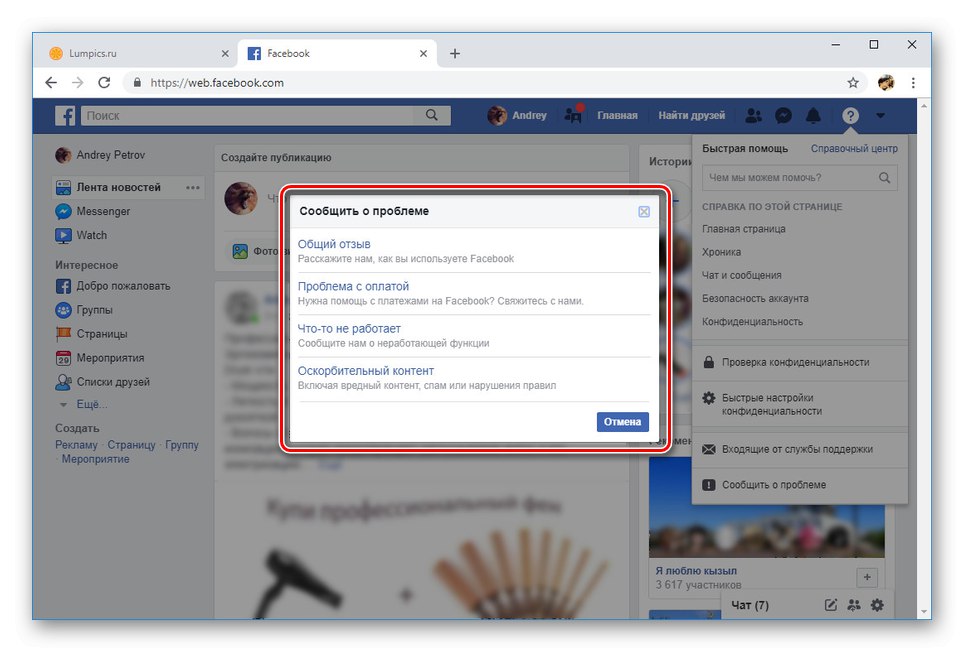Open chat settings gear icon
The height and width of the screenshot is (652, 964).
(x=877, y=605)
